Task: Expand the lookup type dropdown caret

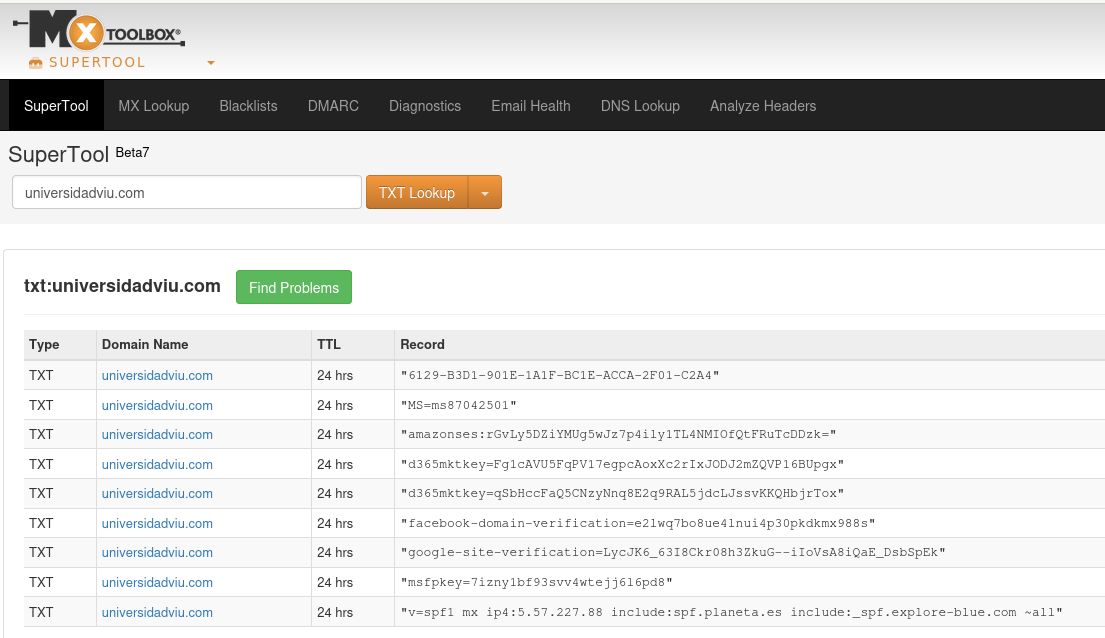Action: (x=485, y=192)
